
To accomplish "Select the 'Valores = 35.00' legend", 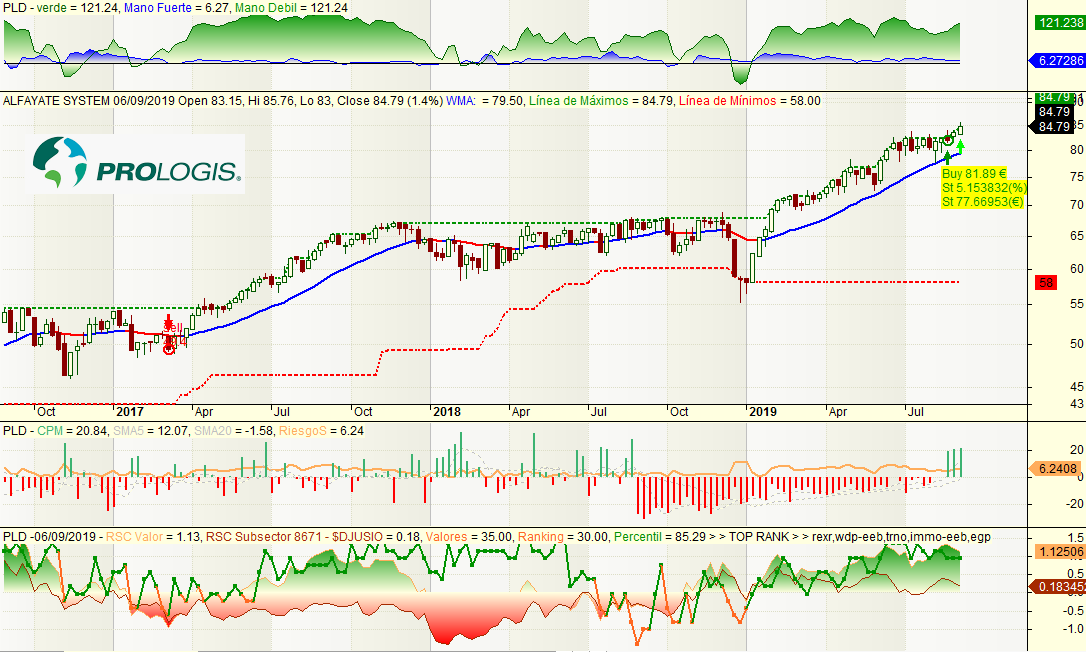I will 469,537.
